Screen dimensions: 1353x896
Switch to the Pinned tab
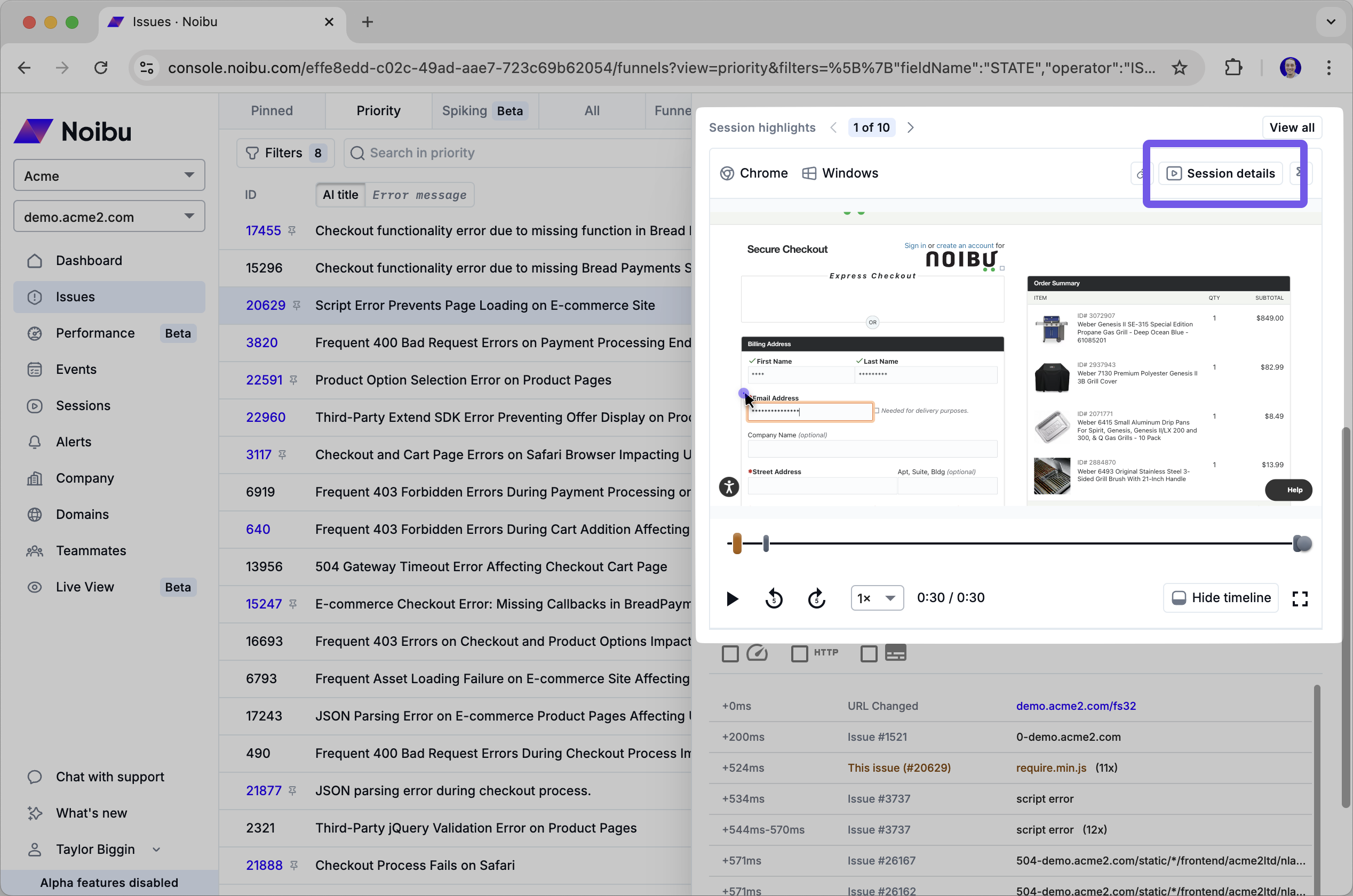point(272,110)
